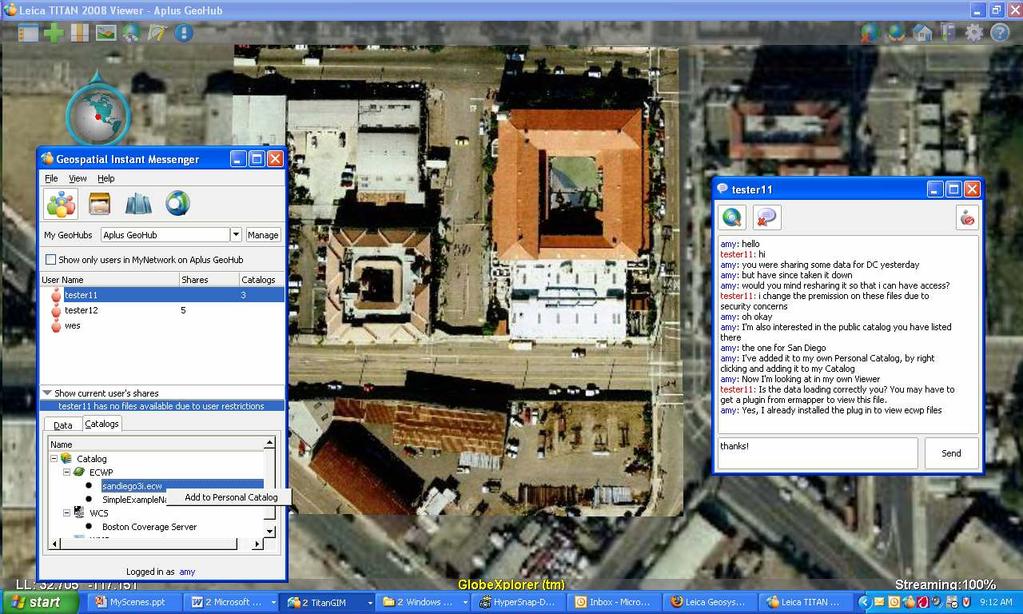Select user wes in the list
Viewport: 1023px width, 614px height.
(x=162, y=326)
